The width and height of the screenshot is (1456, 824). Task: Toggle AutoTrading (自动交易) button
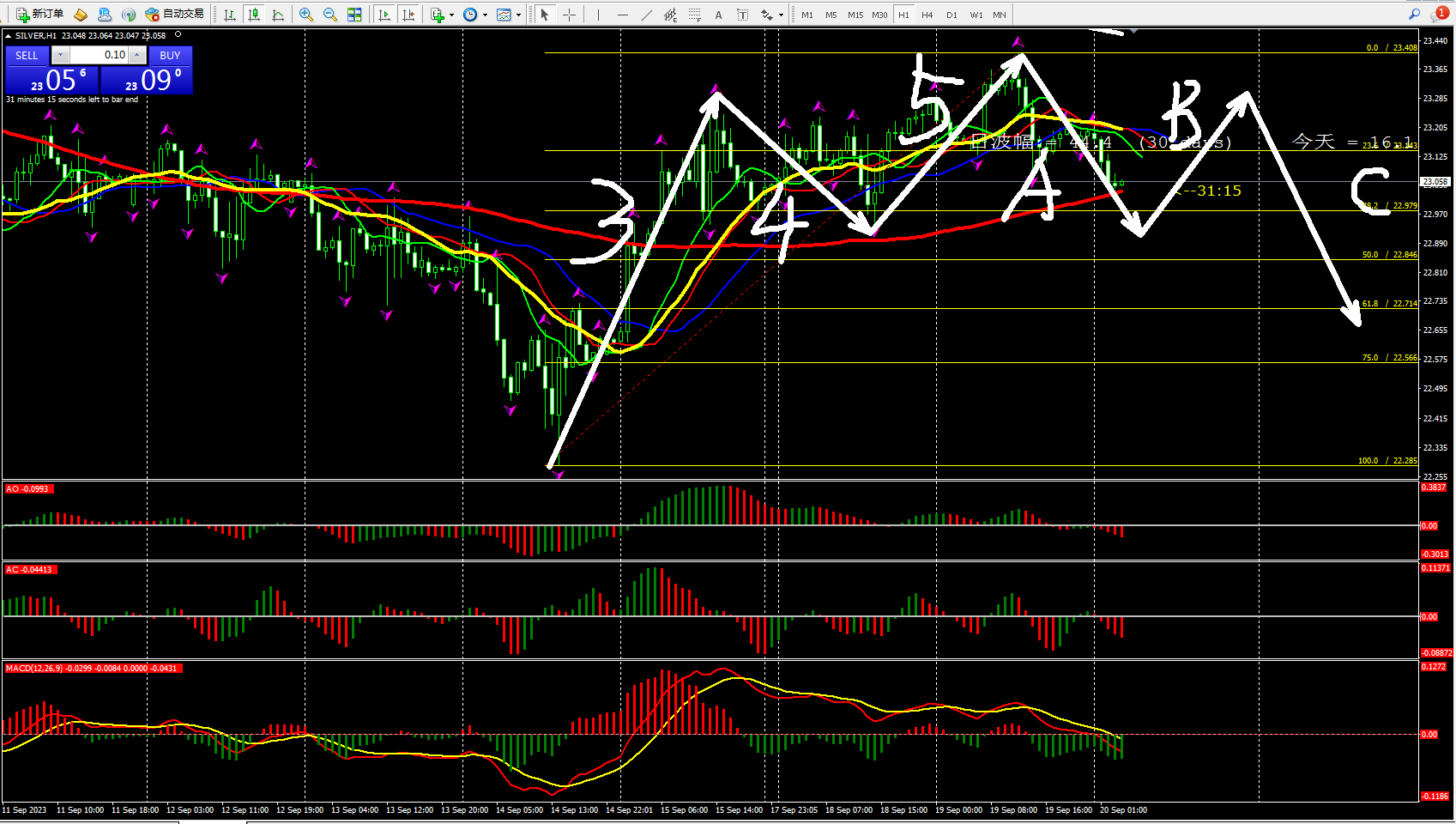click(175, 14)
